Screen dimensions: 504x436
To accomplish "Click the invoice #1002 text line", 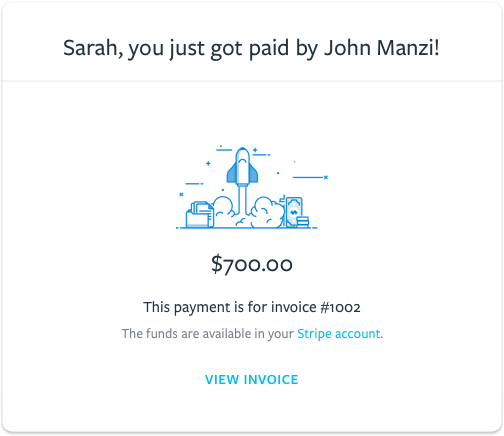I will pyautogui.click(x=252, y=307).
